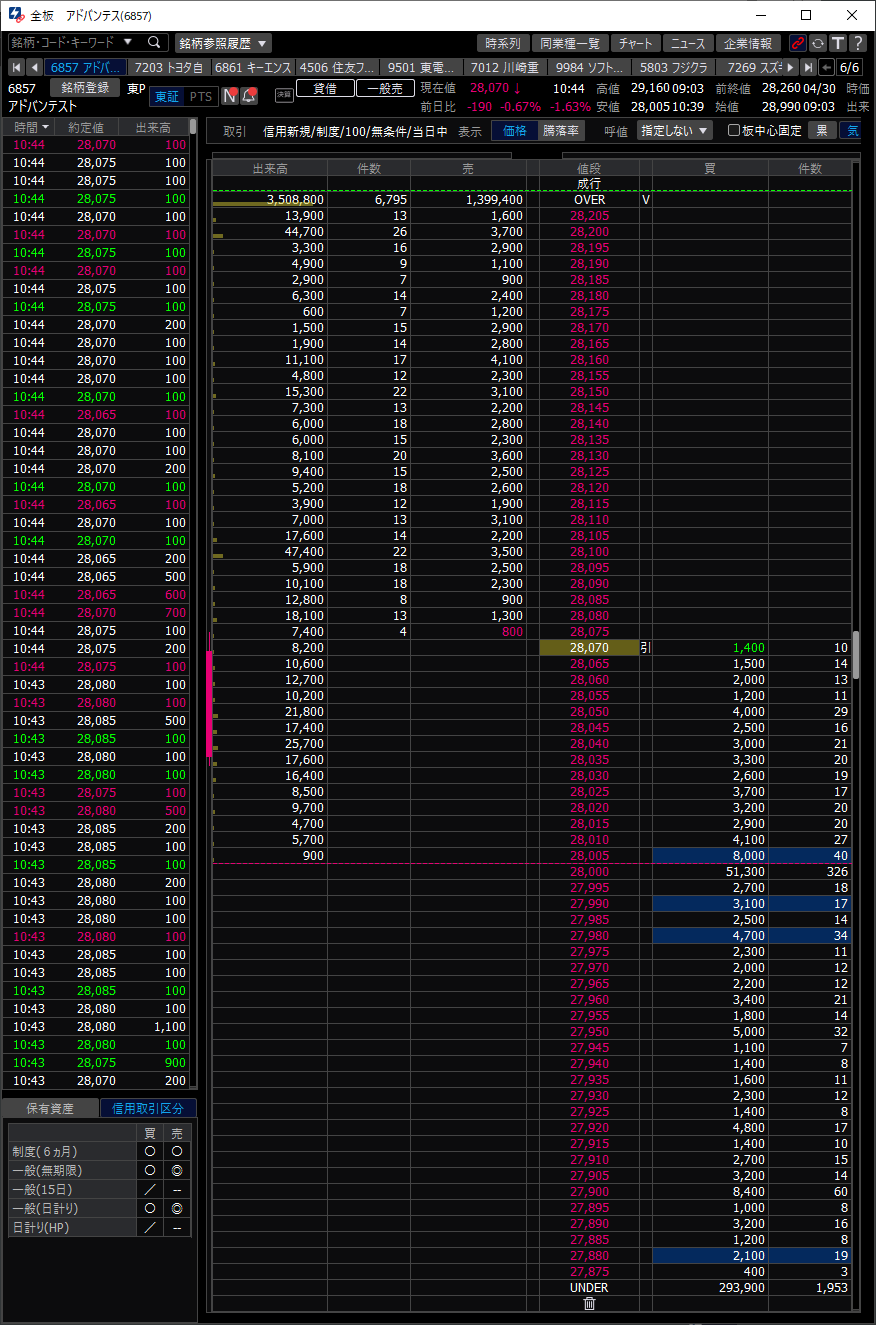Click ask price 28,075

589,632
